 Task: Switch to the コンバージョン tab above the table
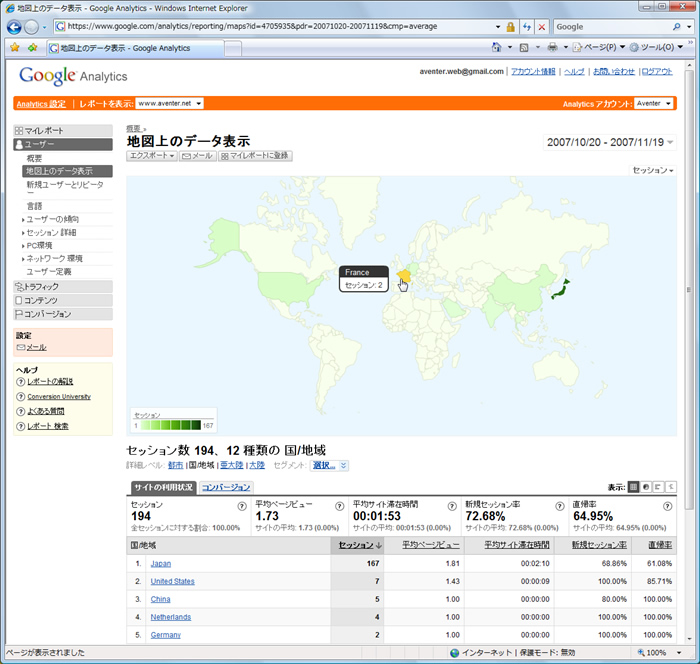[x=226, y=487]
